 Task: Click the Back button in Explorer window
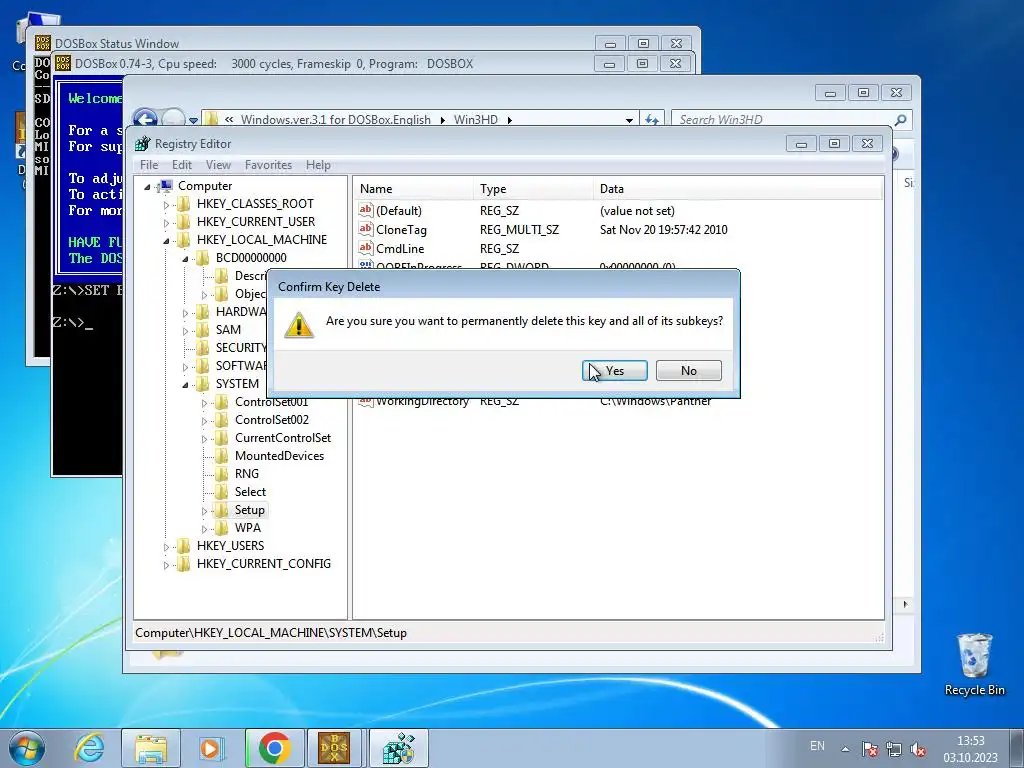pyautogui.click(x=145, y=118)
